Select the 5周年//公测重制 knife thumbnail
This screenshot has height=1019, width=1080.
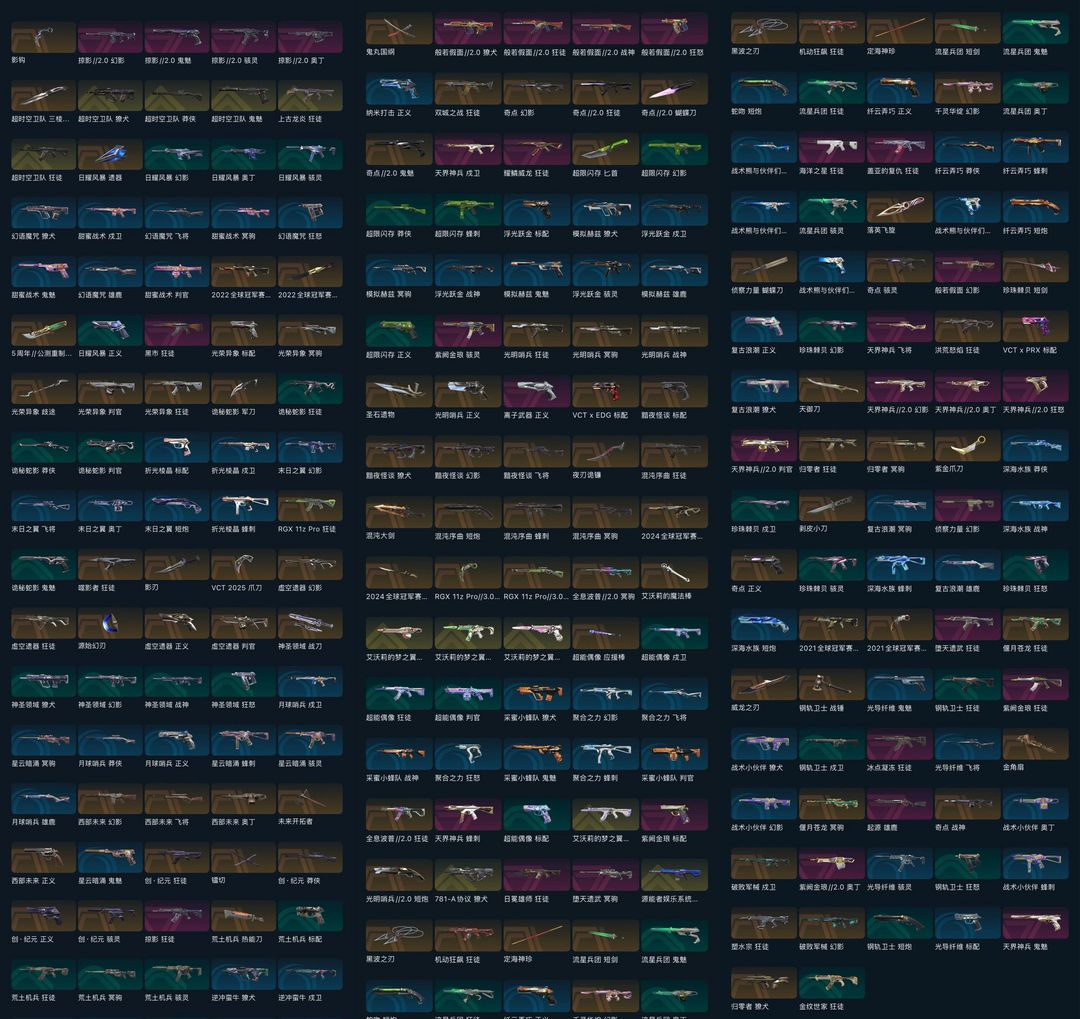[43, 330]
